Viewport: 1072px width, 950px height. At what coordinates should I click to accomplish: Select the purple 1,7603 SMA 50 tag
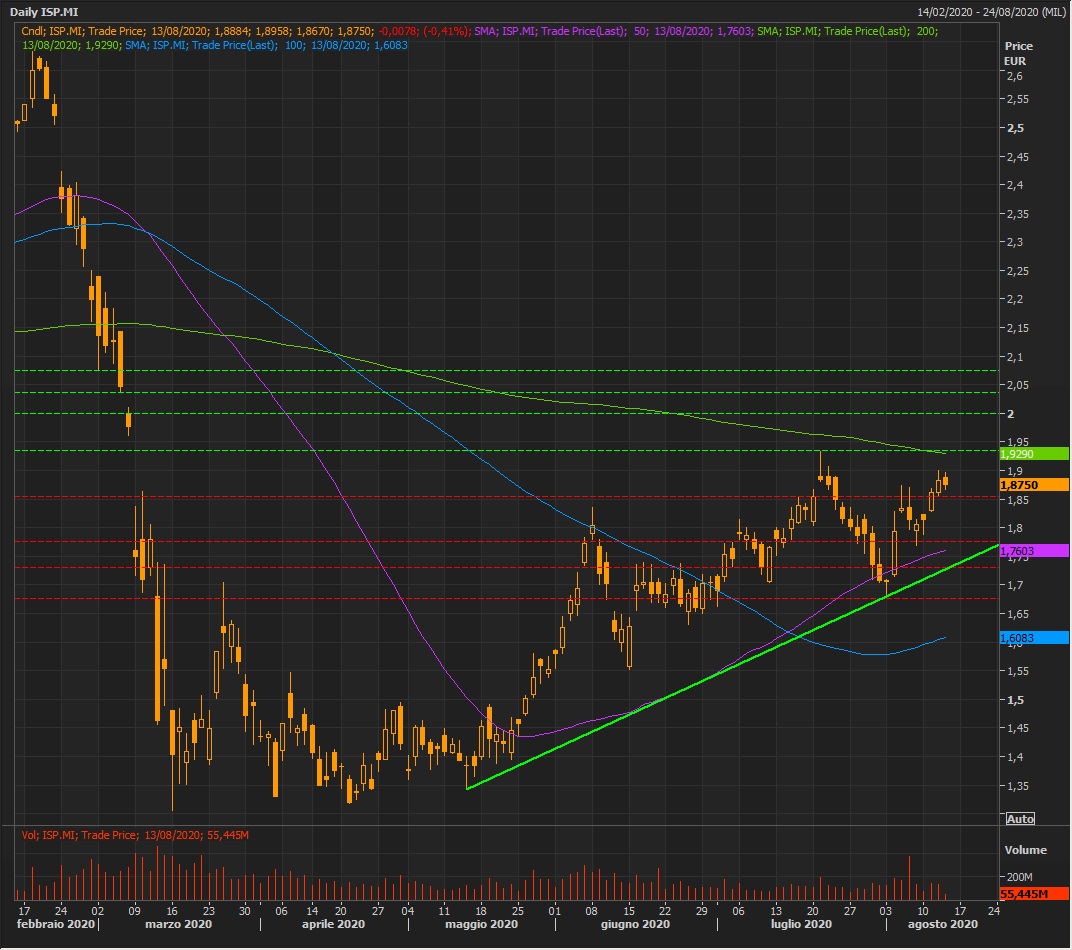[1034, 551]
